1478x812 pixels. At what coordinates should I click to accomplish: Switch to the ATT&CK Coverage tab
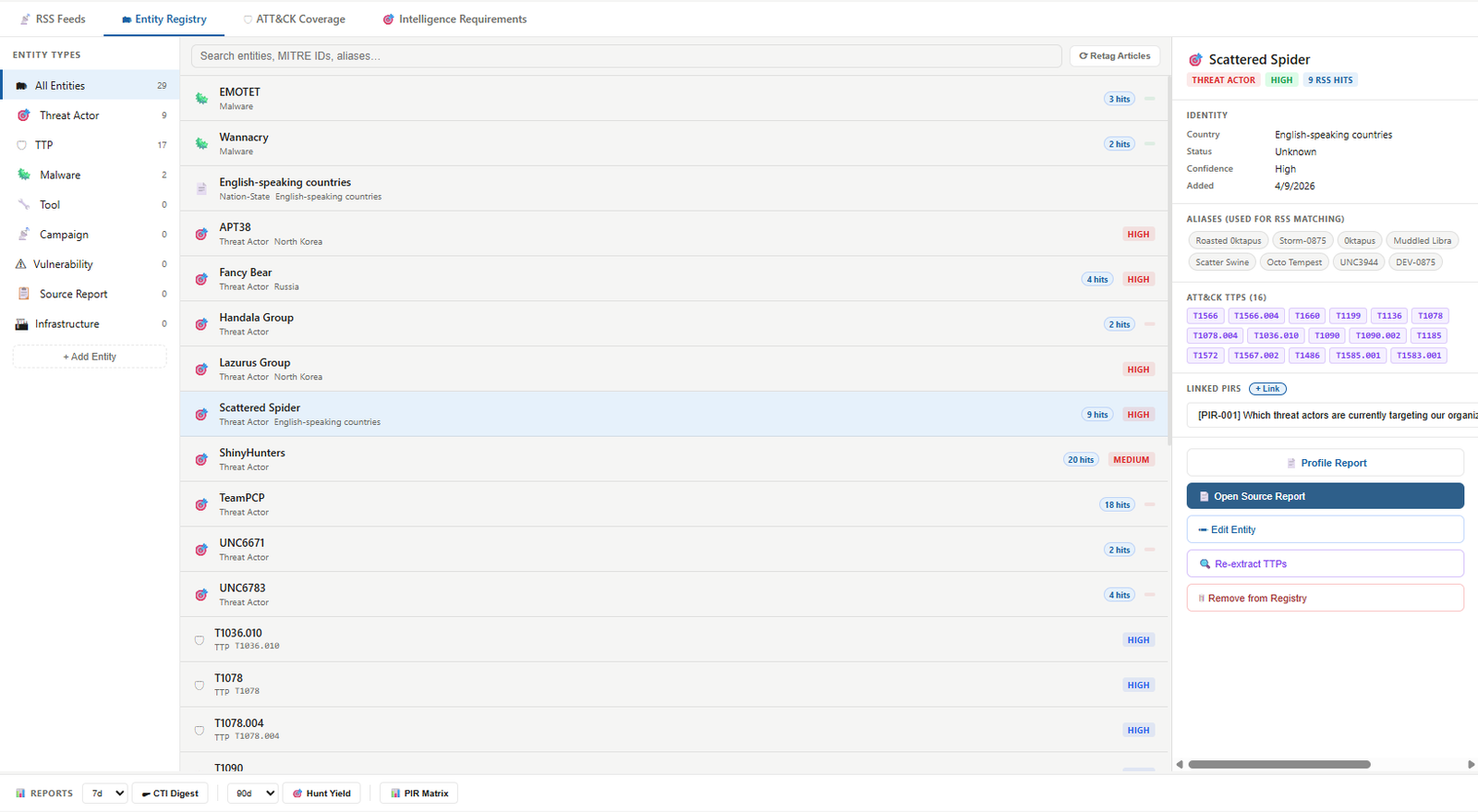(x=294, y=19)
